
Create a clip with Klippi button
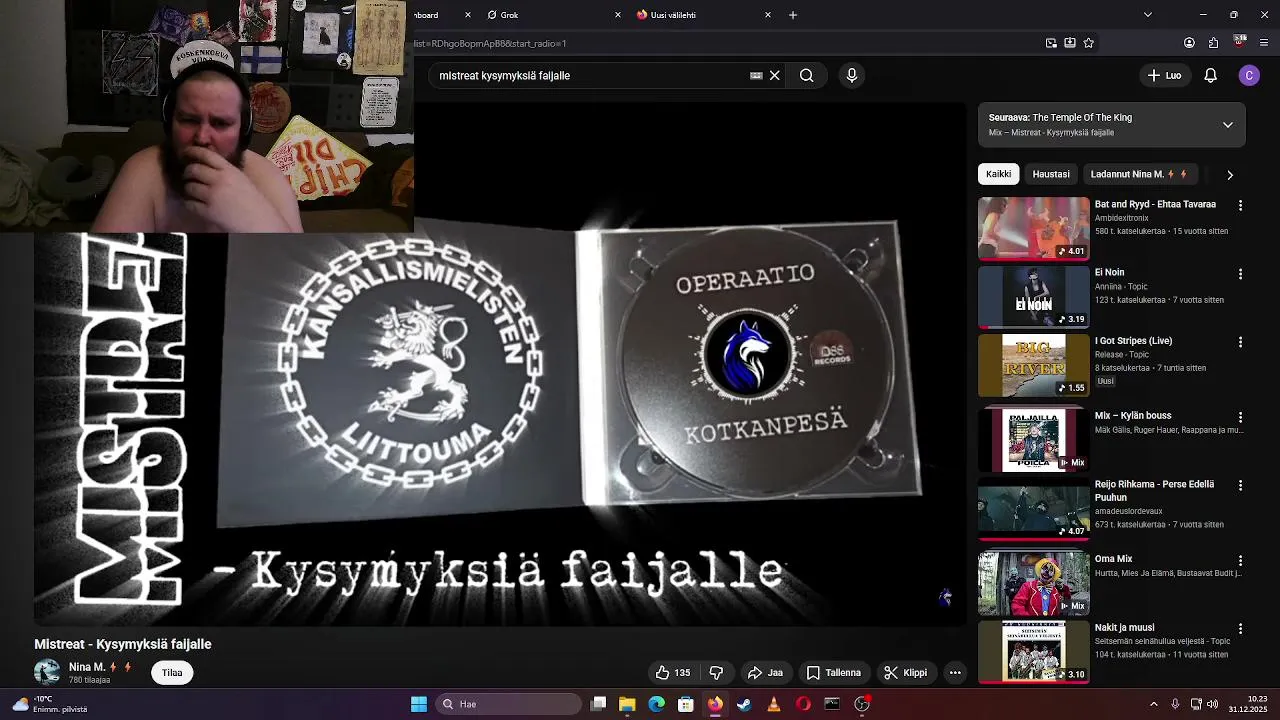pyautogui.click(x=906, y=673)
